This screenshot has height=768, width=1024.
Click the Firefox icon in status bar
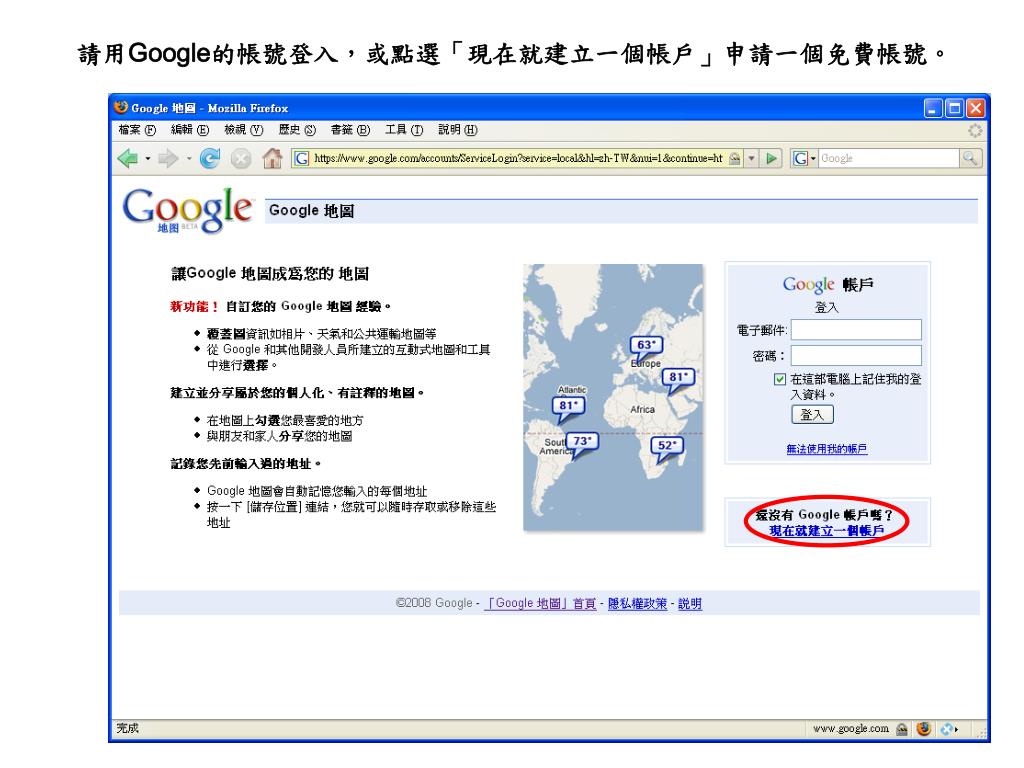point(923,729)
